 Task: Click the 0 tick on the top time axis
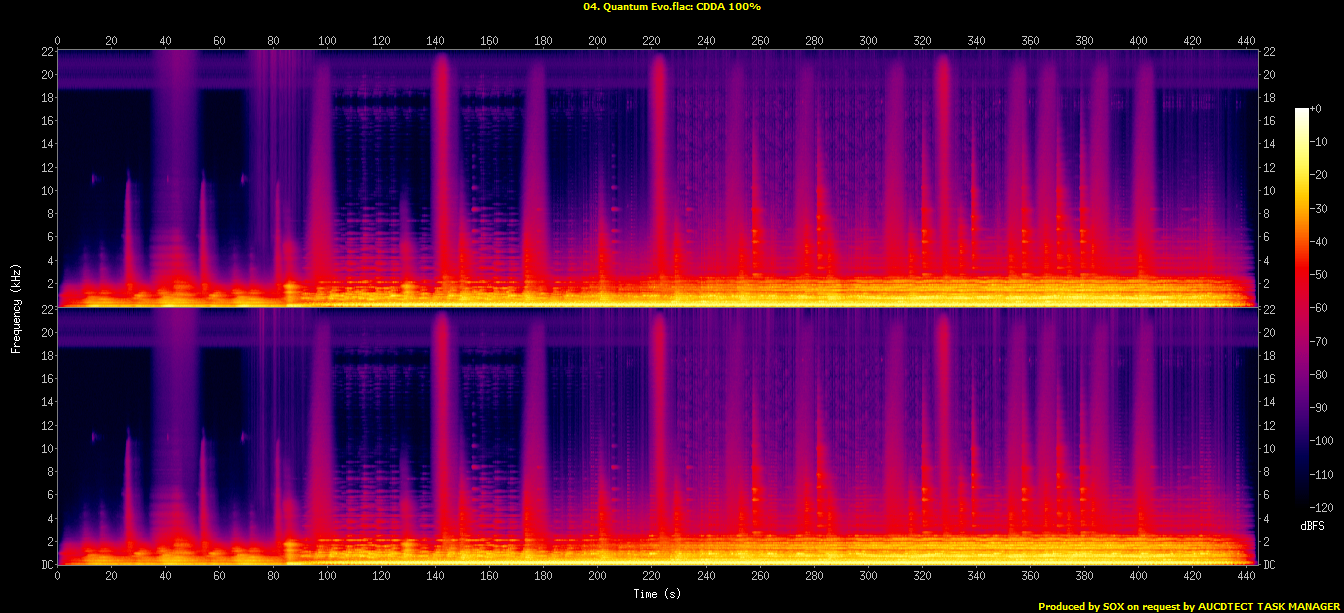click(58, 41)
